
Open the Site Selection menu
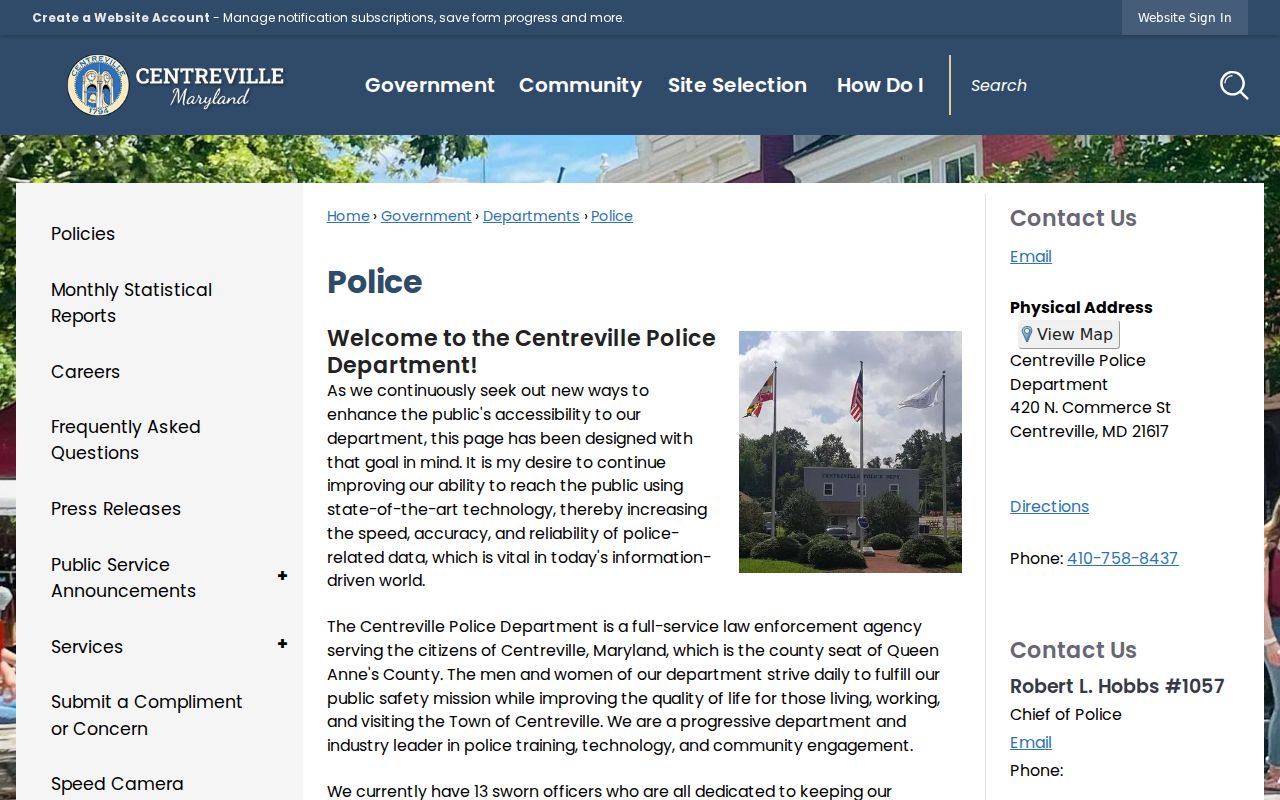tap(737, 85)
